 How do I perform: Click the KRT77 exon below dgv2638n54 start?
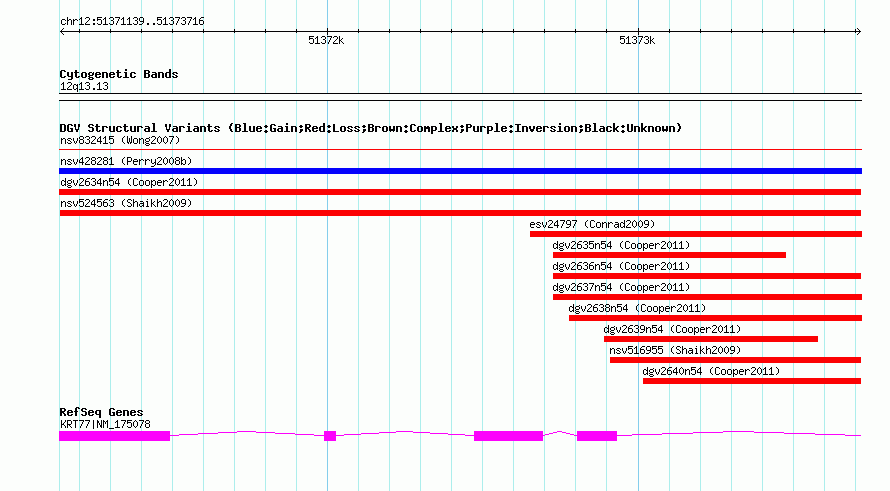[597, 436]
